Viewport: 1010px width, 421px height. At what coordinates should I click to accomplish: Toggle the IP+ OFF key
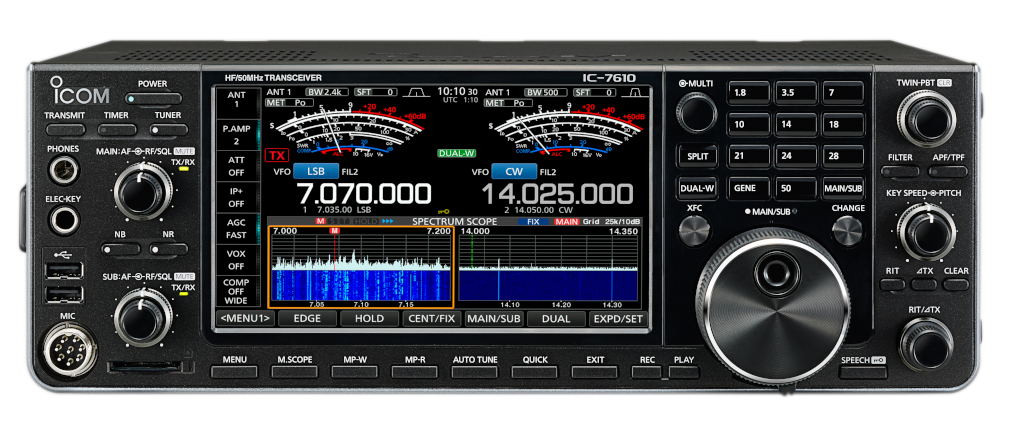click(236, 198)
